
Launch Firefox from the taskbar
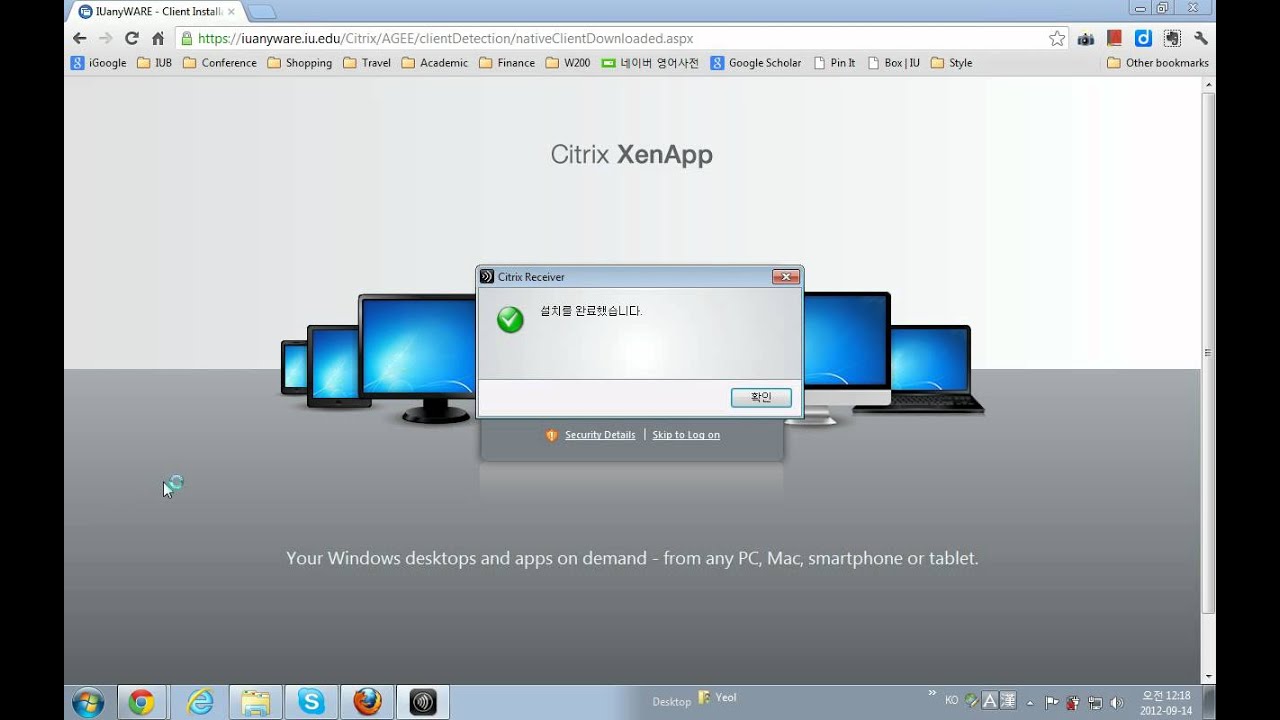[x=367, y=702]
